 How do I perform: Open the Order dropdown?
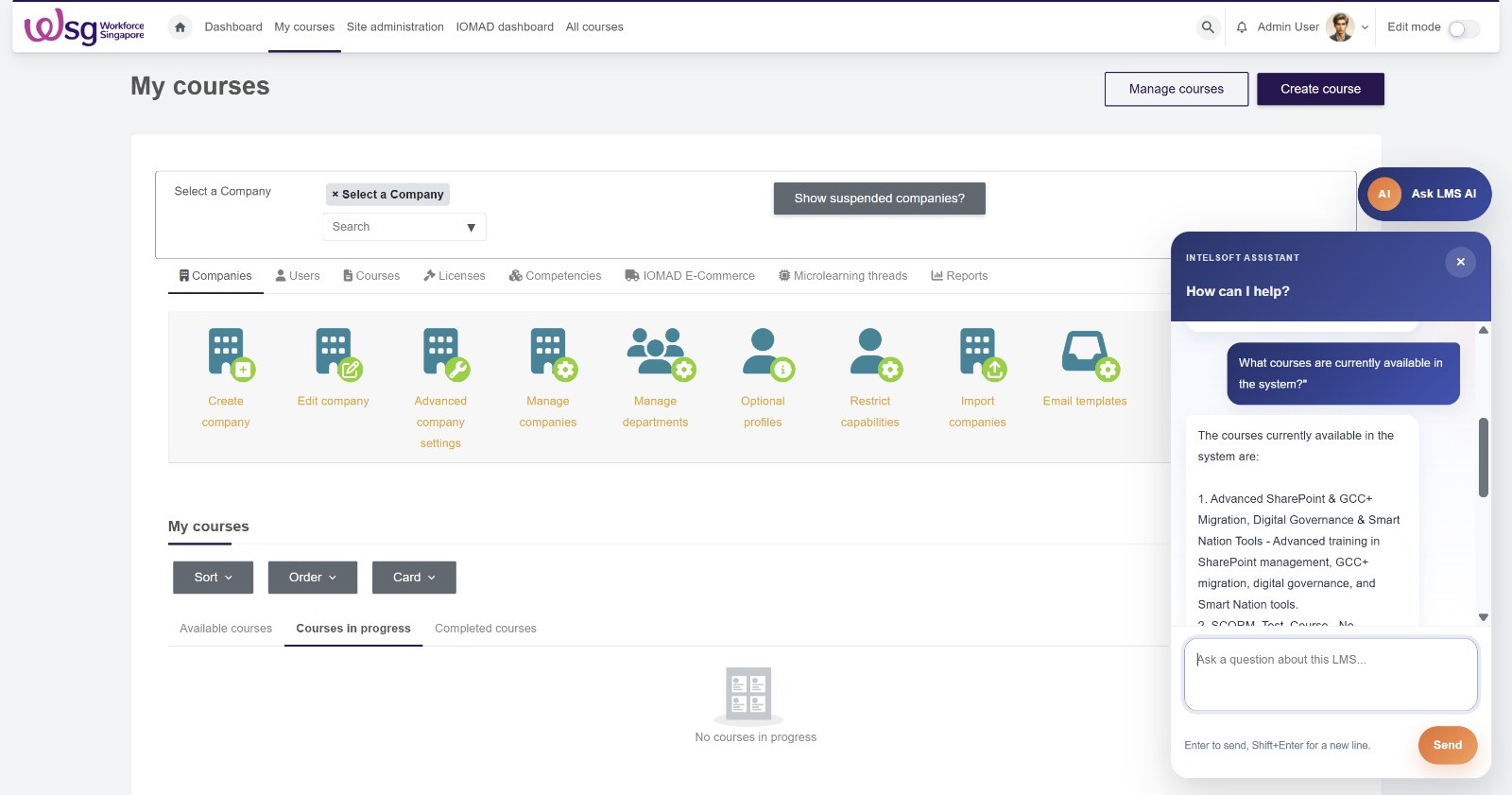pyautogui.click(x=313, y=578)
